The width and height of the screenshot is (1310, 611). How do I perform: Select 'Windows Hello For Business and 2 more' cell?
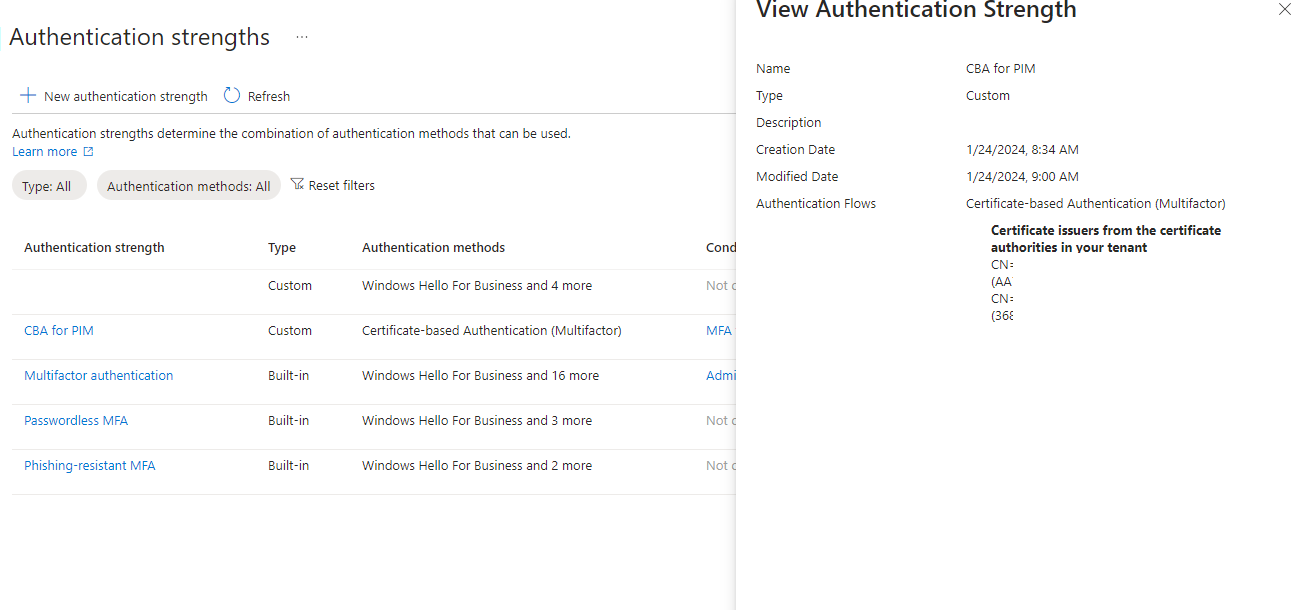click(477, 466)
